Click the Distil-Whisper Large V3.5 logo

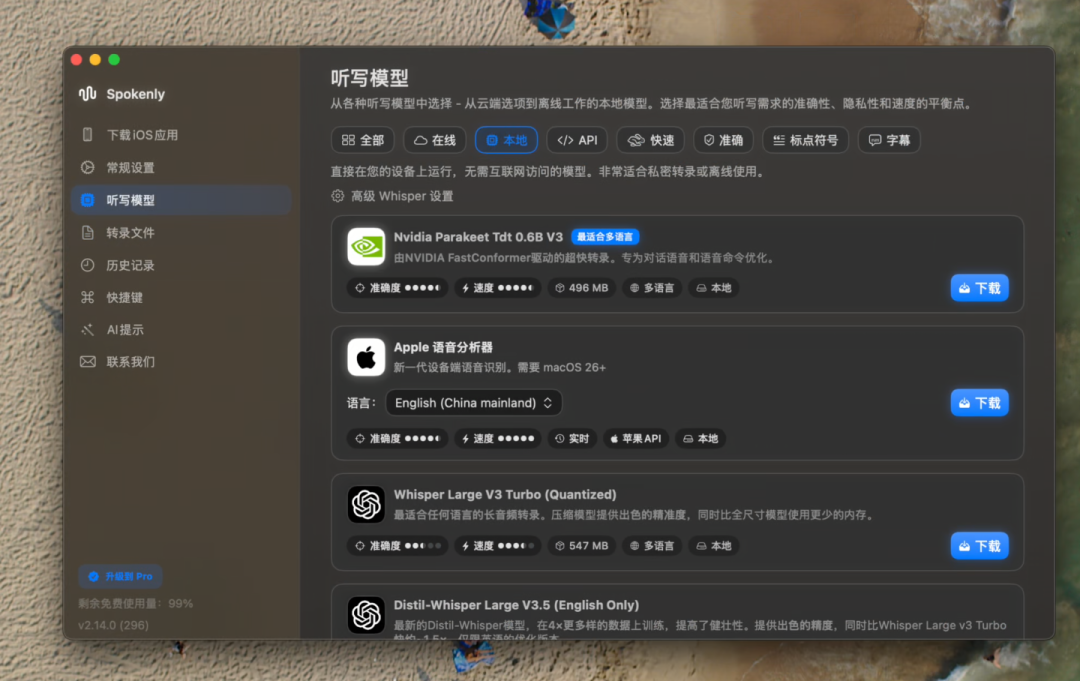(366, 614)
